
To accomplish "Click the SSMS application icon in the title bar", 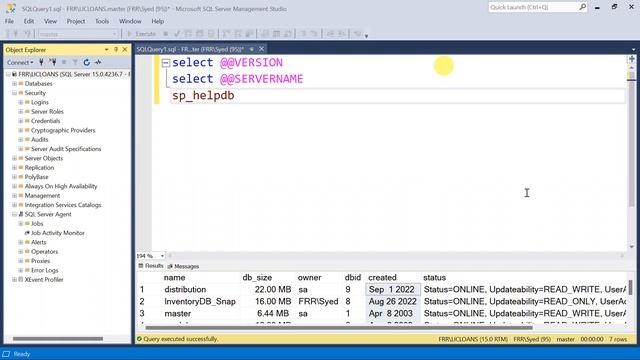I will tap(11, 8).
